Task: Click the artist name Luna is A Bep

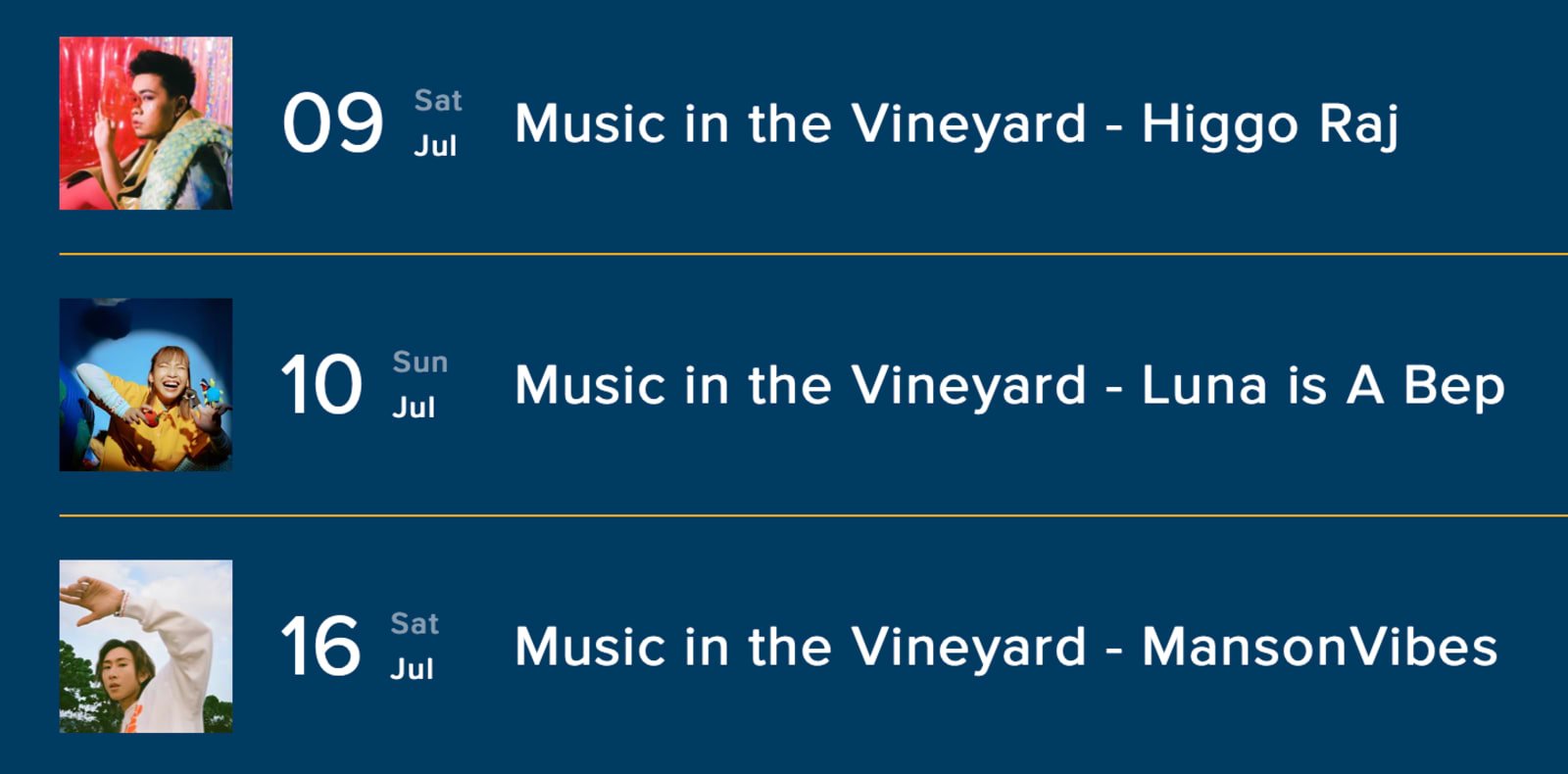Action: click(1324, 386)
